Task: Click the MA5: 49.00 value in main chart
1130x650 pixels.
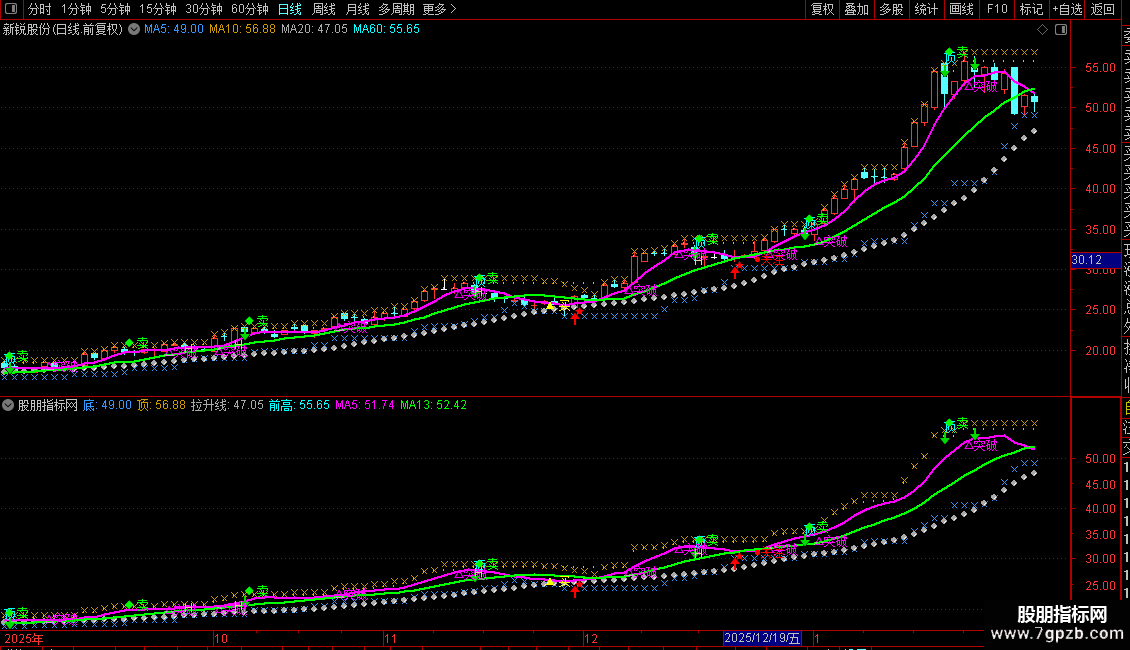Action: click(174, 30)
